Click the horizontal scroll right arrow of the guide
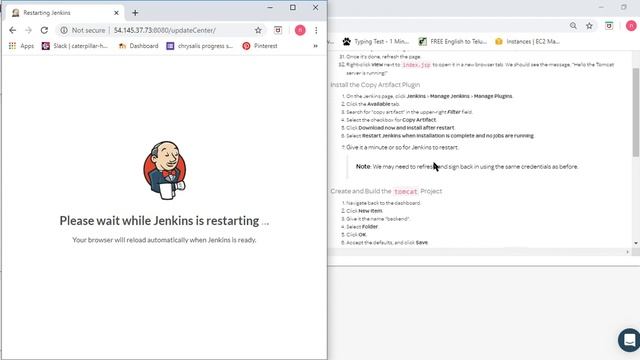 coord(627,252)
